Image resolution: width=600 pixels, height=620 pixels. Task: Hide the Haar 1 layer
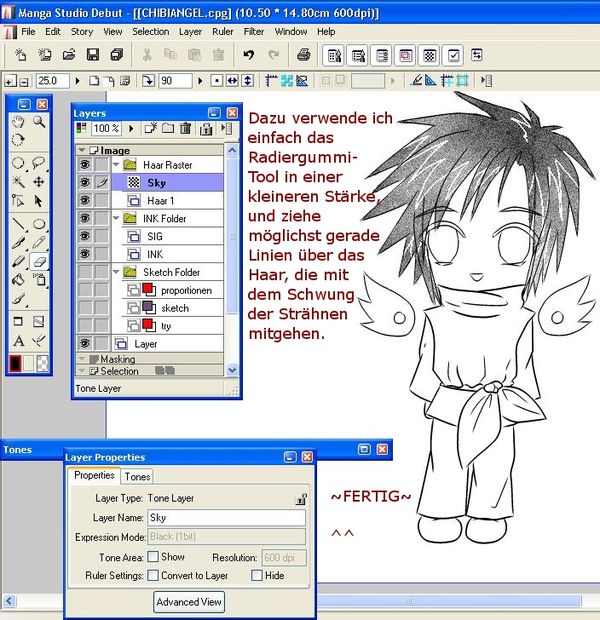[x=85, y=200]
